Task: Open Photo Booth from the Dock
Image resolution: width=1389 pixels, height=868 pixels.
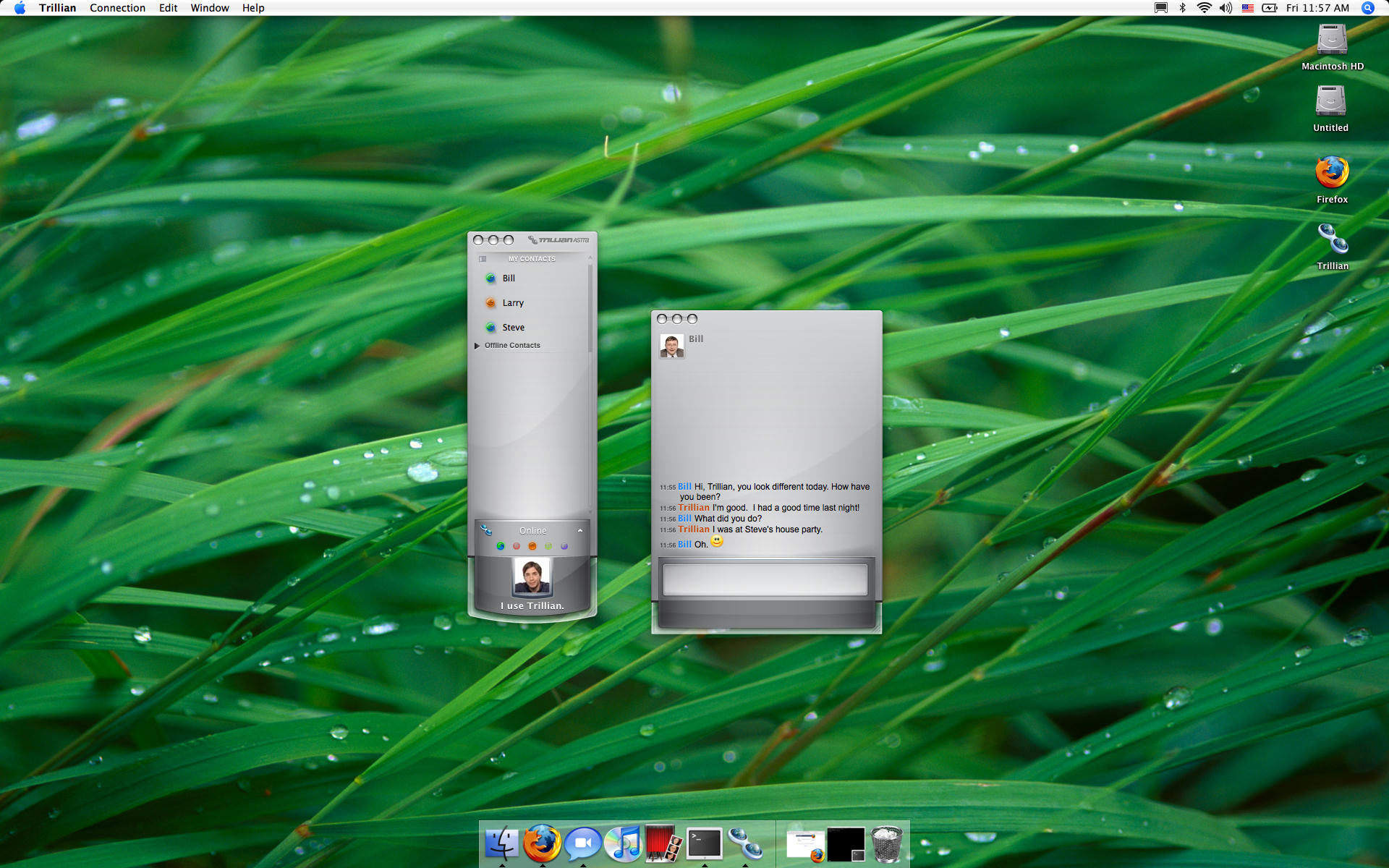Action: click(x=663, y=843)
